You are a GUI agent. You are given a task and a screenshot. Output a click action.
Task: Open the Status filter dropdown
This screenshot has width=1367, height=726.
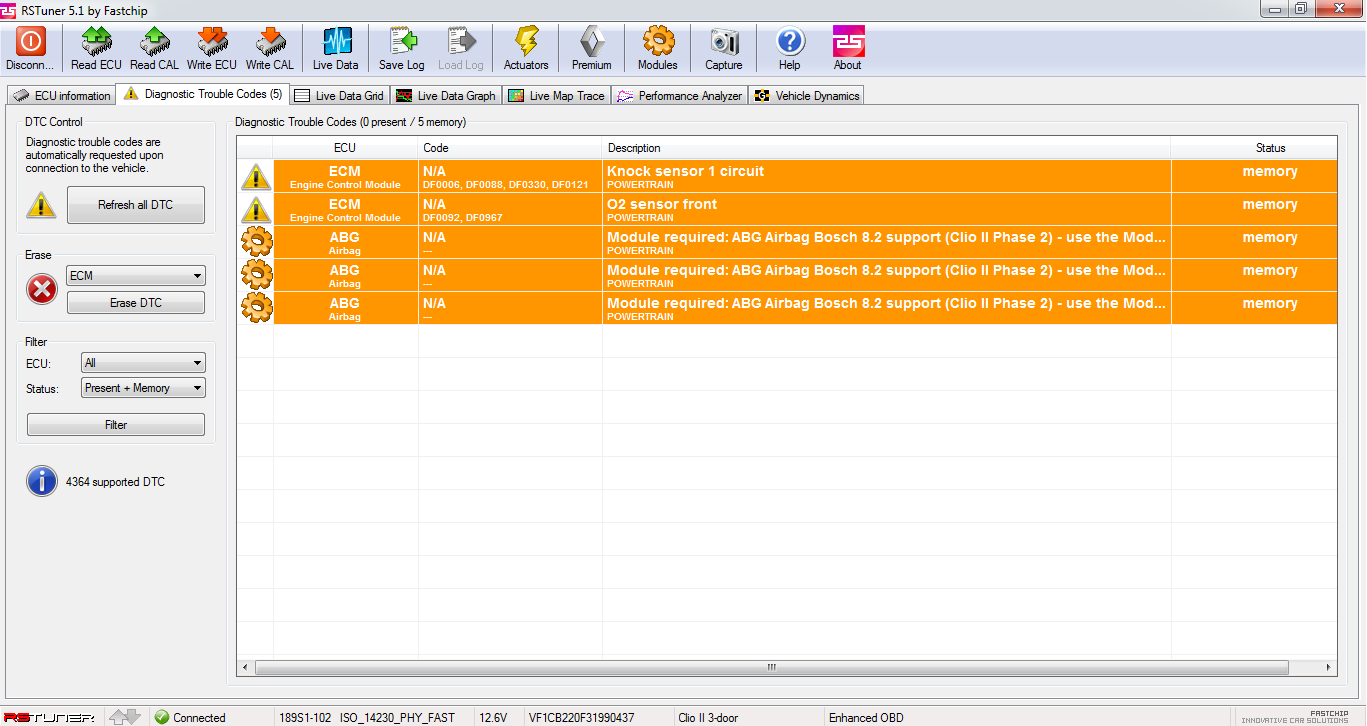click(x=143, y=388)
